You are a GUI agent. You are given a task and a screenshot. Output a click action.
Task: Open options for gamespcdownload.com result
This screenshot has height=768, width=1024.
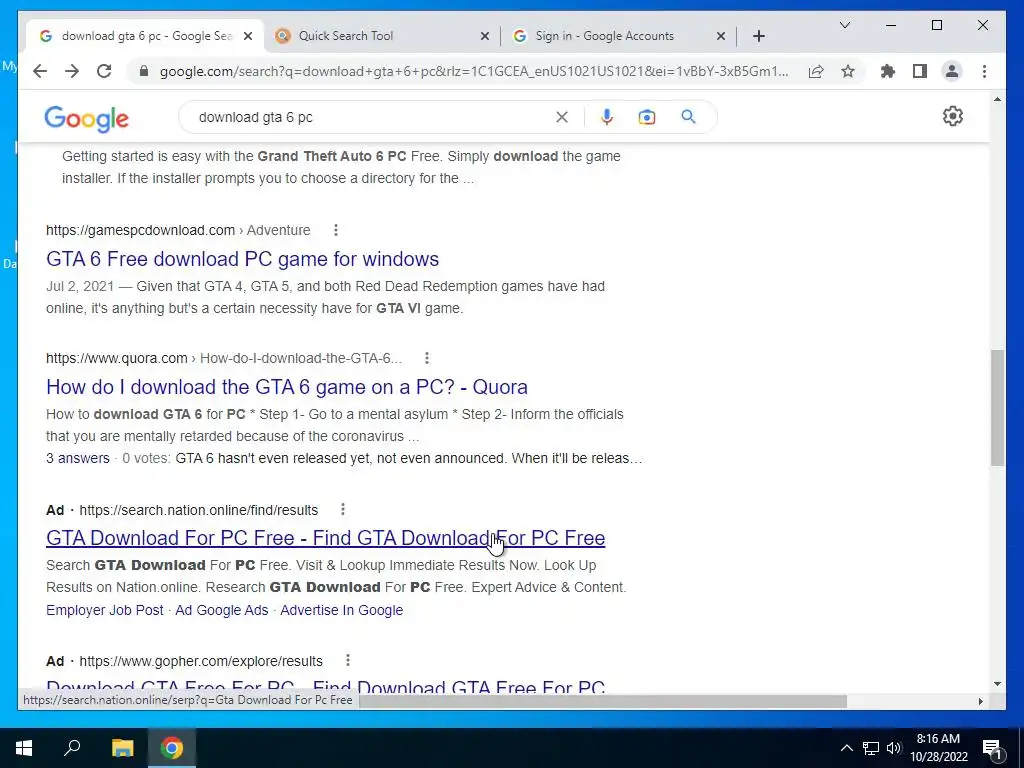[x=336, y=230]
